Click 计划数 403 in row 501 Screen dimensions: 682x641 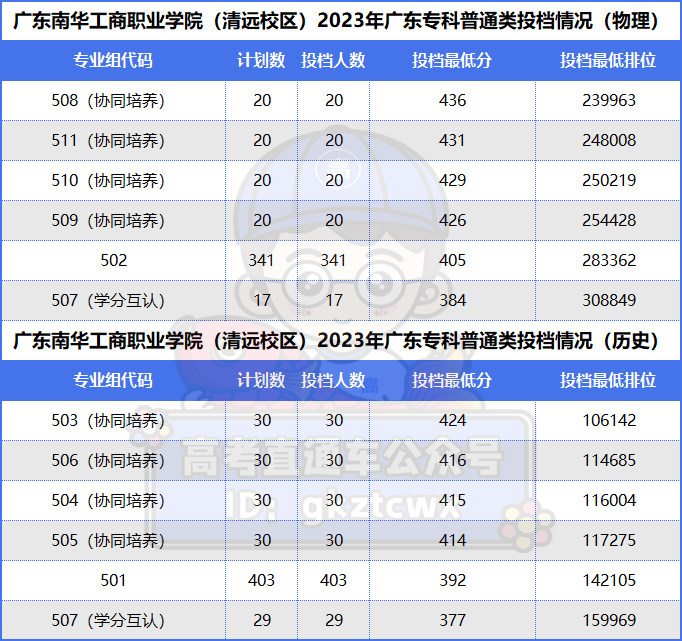tap(261, 581)
